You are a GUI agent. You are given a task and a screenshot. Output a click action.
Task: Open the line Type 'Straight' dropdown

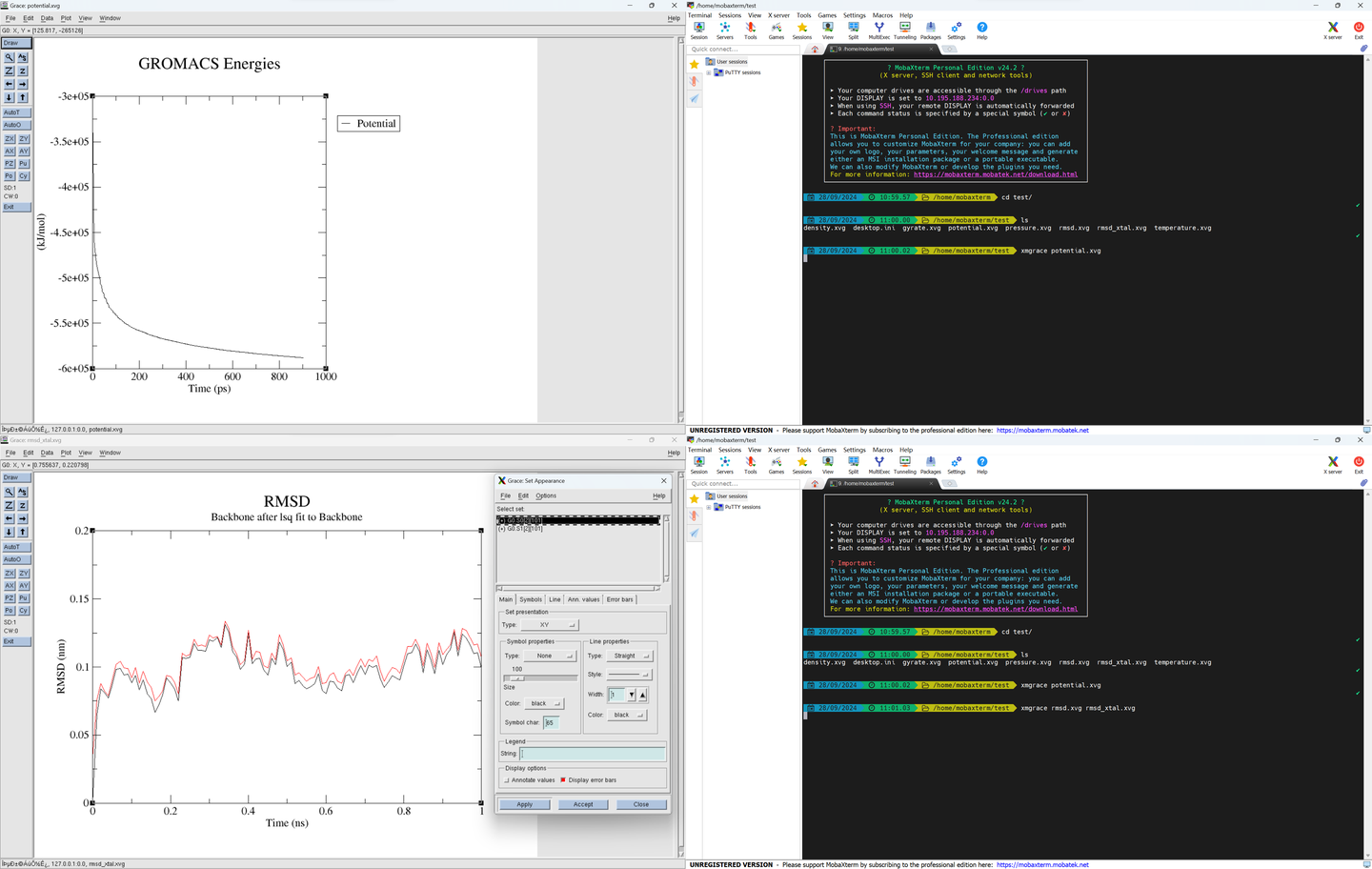click(x=629, y=656)
